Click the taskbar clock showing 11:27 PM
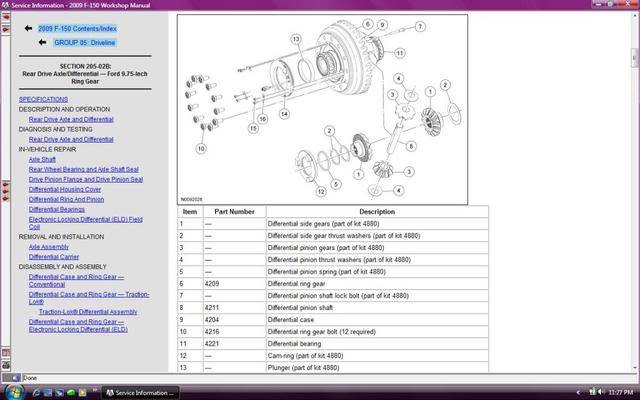640x400 pixels. click(620, 393)
